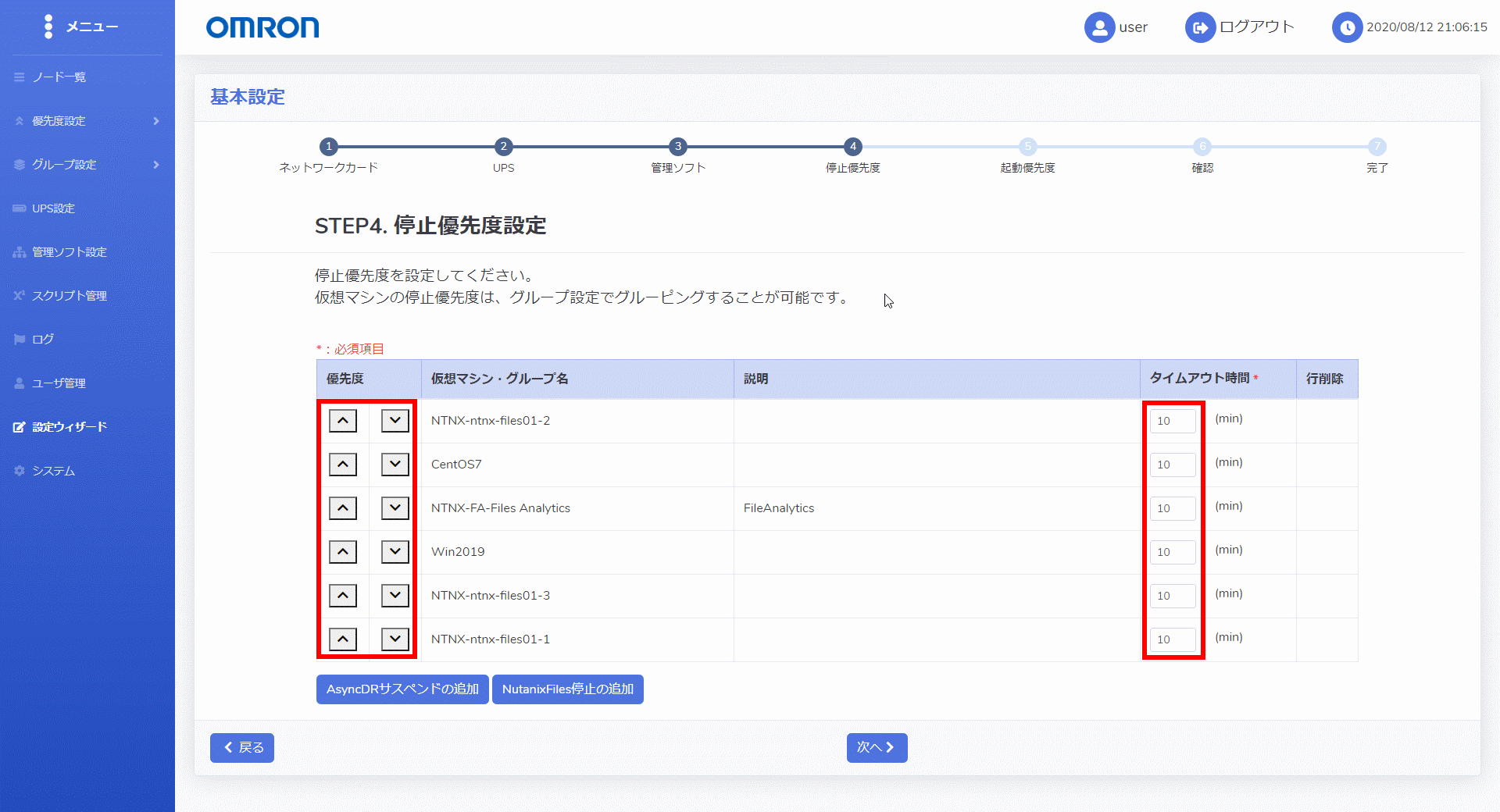The width and height of the screenshot is (1500, 812).
Task: Select wizard step 4 停止優先度
Action: 853,147
